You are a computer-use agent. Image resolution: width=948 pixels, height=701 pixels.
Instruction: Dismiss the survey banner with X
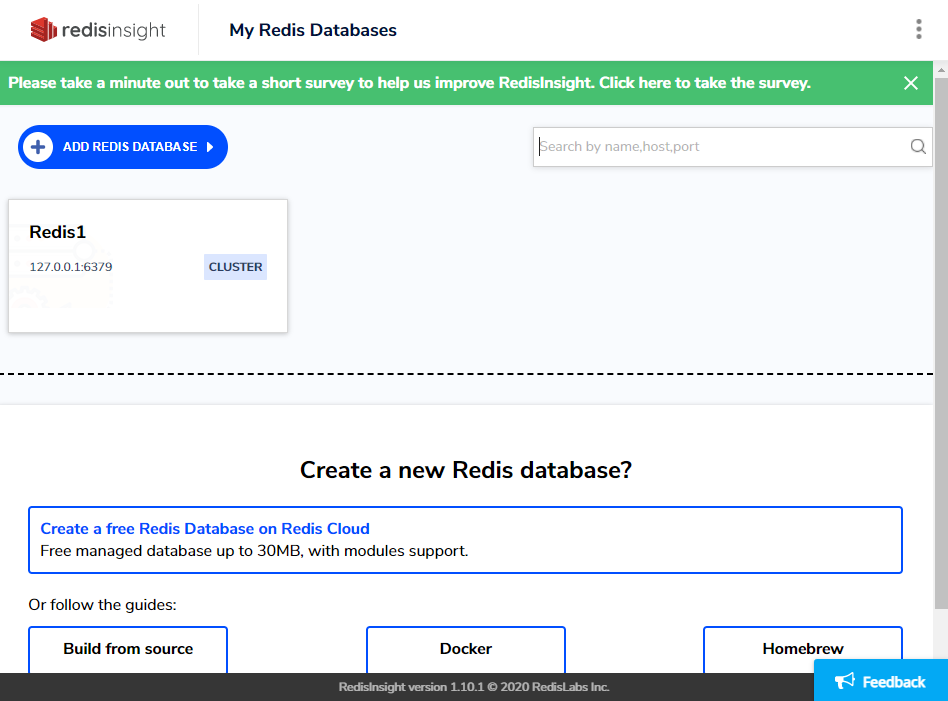point(911,83)
